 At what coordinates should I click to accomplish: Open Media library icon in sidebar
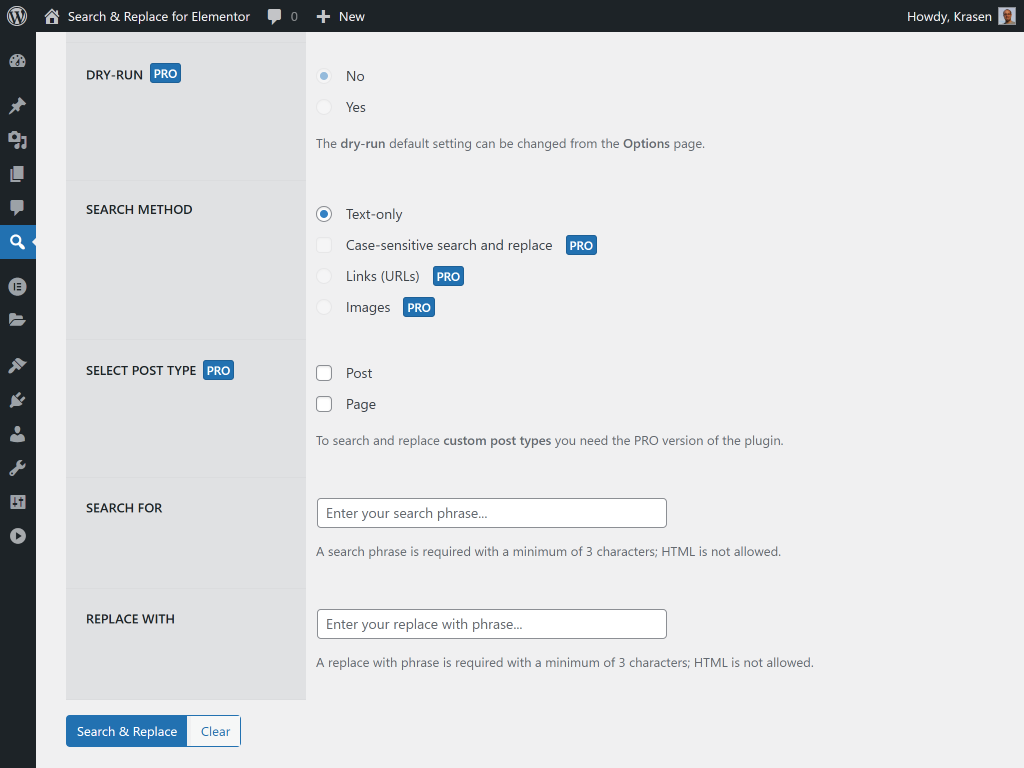tap(18, 140)
